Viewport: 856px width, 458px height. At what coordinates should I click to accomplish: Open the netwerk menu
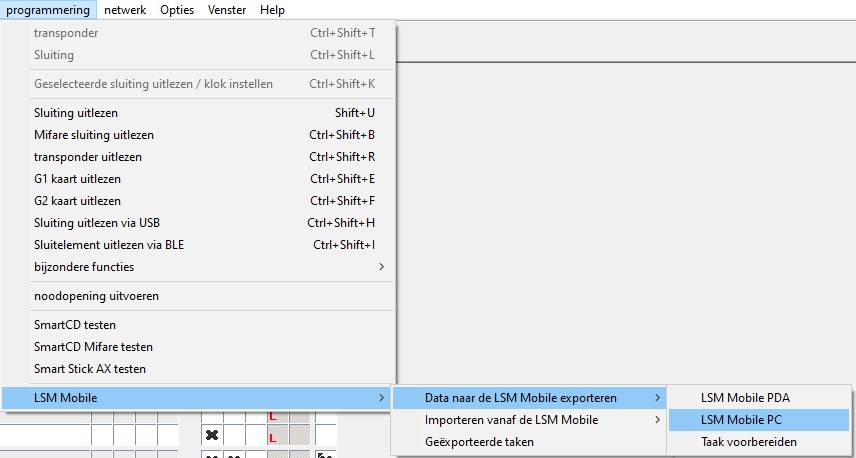(124, 10)
